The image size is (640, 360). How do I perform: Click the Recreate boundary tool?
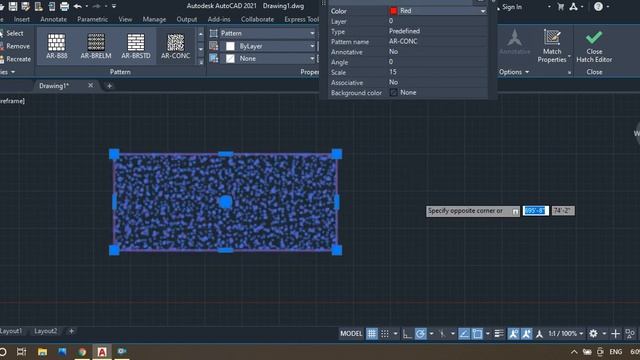(16, 59)
